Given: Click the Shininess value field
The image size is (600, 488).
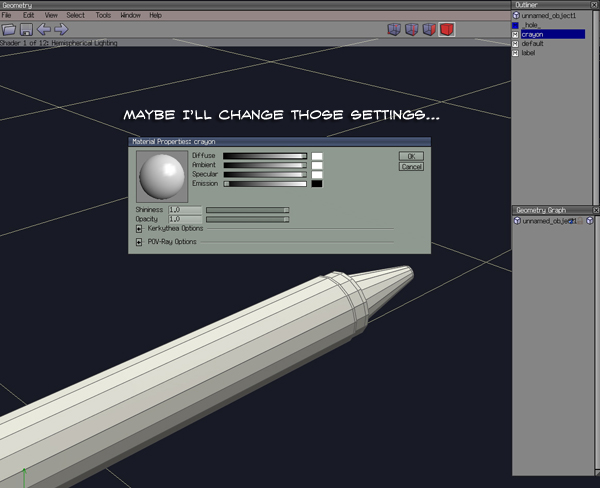Looking at the screenshot, I should (185, 210).
